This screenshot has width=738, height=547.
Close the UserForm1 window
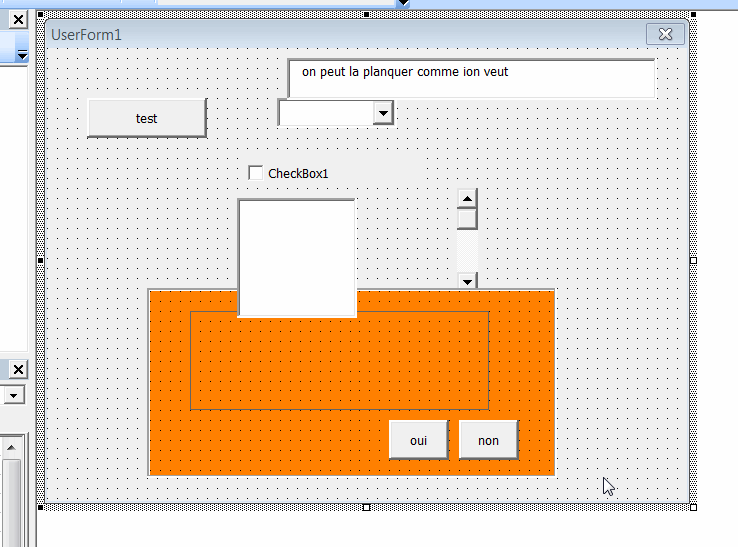(665, 34)
